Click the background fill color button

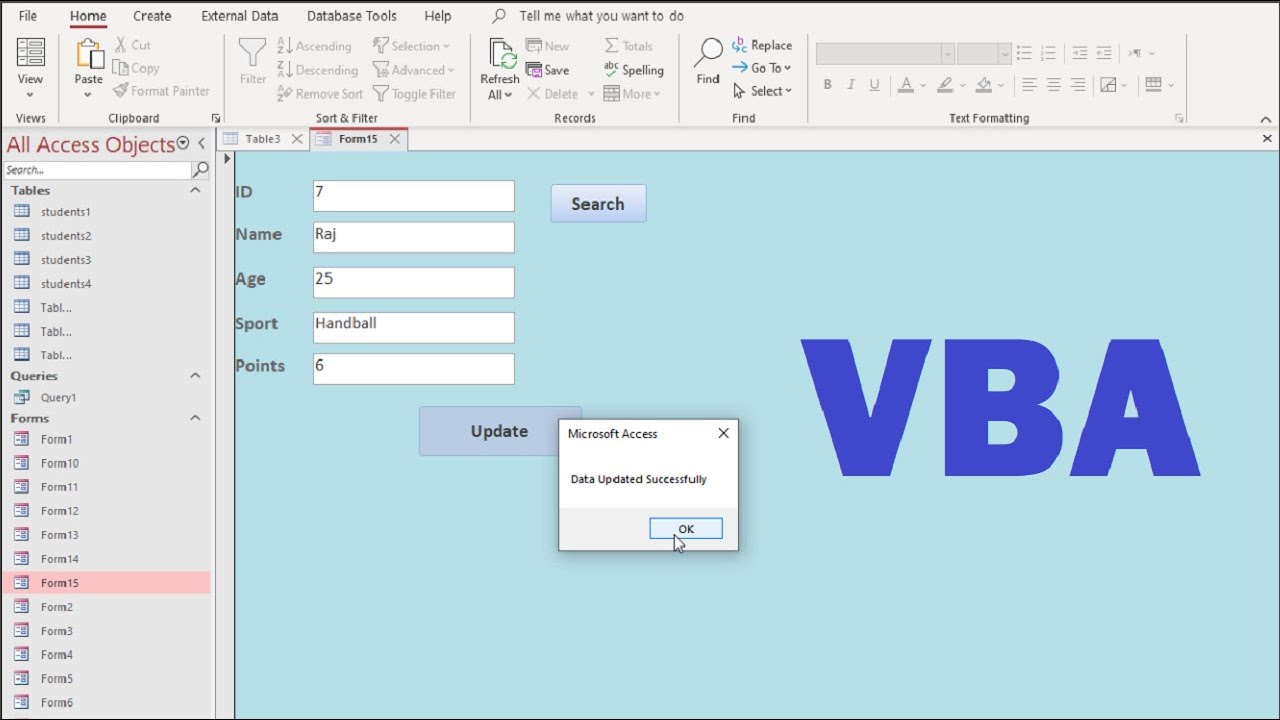point(984,85)
